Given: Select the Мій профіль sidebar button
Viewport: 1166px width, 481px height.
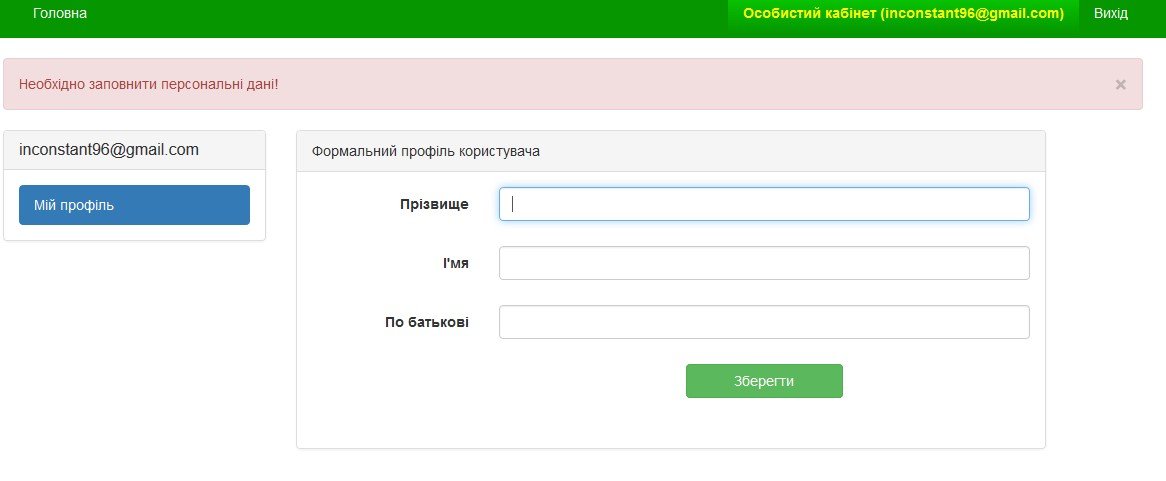Looking at the screenshot, I should click(134, 205).
